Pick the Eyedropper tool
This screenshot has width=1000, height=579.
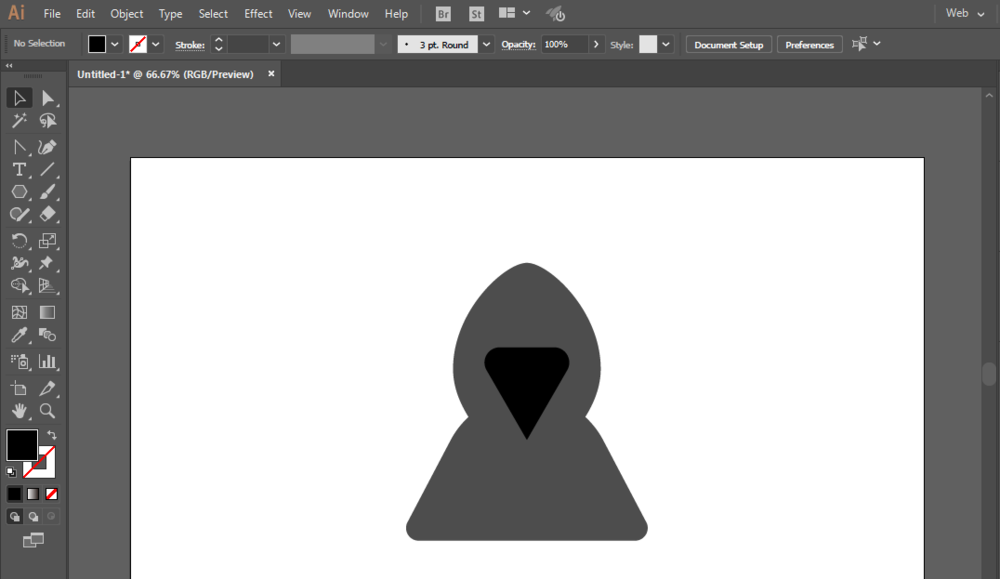(x=19, y=336)
